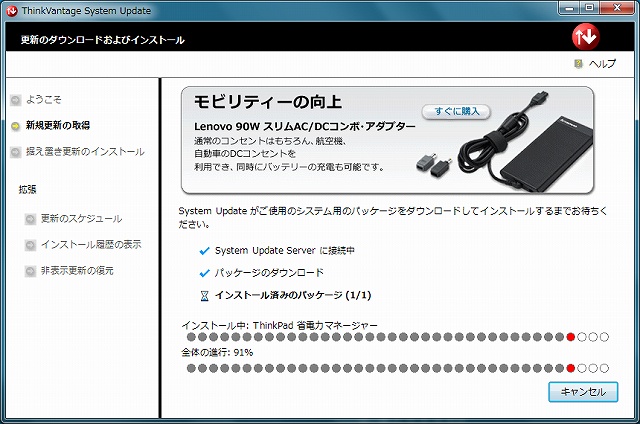The width and height of the screenshot is (640, 424).
Task: Open the ヘルプ help link
Action: pos(602,64)
